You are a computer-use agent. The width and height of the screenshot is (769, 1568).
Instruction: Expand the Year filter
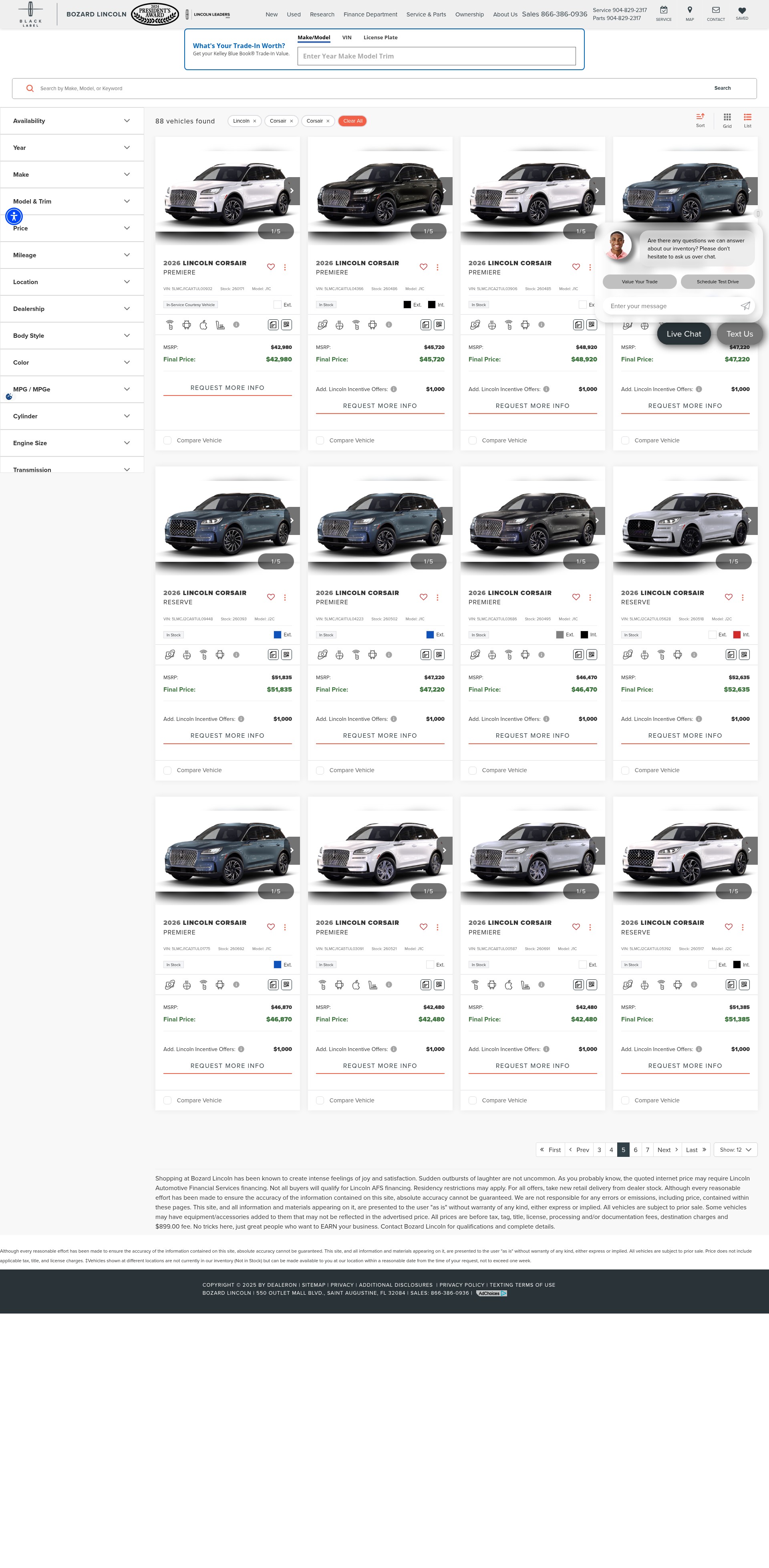(x=72, y=148)
